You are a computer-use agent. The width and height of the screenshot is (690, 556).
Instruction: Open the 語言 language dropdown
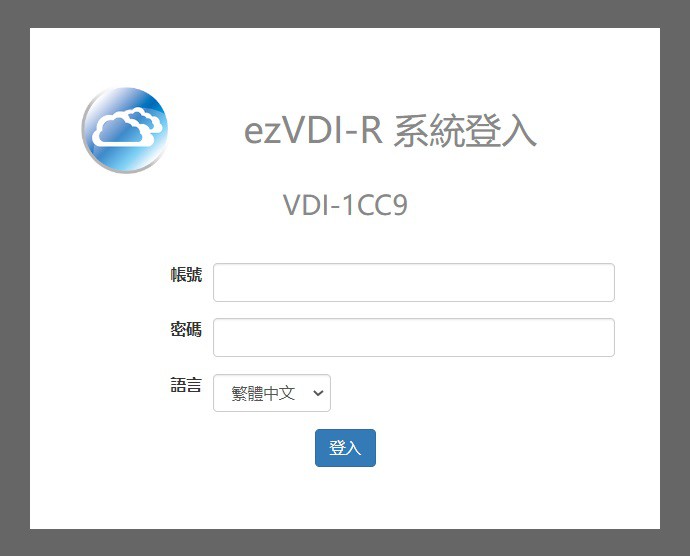272,393
